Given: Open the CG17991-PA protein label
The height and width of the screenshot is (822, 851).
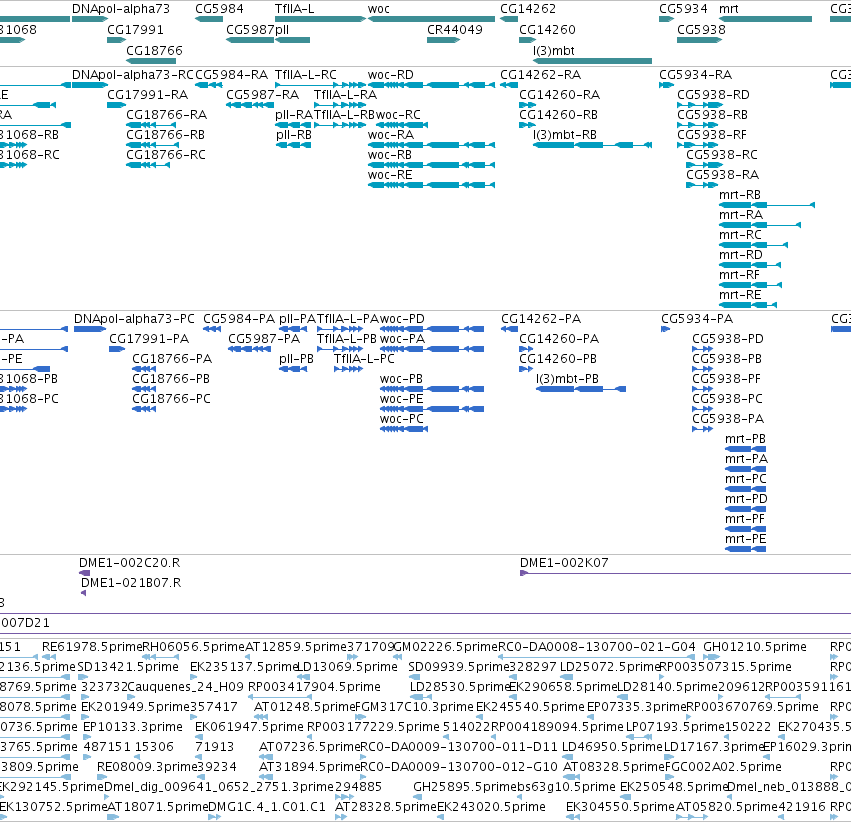Looking at the screenshot, I should (149, 339).
